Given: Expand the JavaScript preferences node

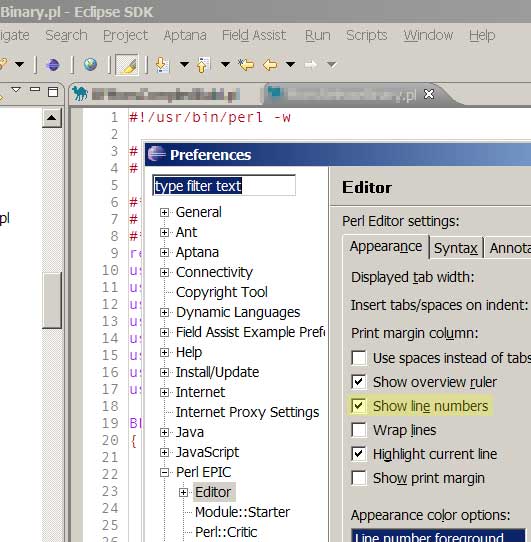Looking at the screenshot, I should [x=165, y=452].
